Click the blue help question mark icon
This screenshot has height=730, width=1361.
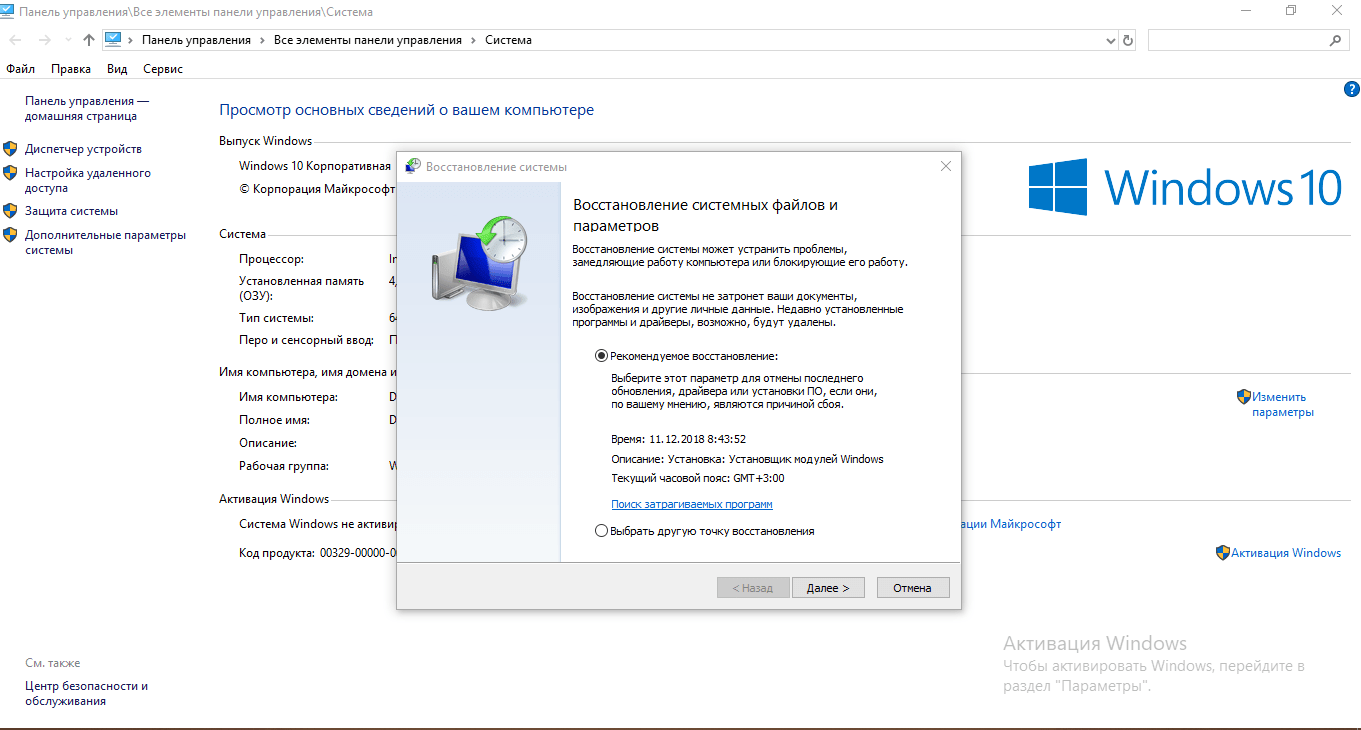[1351, 89]
